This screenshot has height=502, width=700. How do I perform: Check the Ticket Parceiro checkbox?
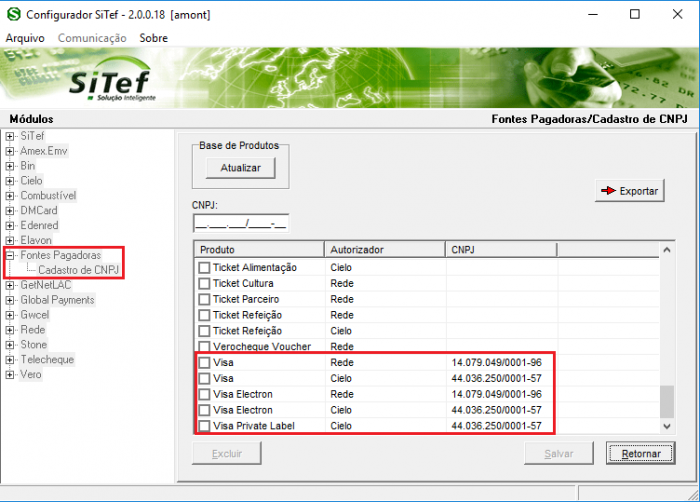click(204, 299)
